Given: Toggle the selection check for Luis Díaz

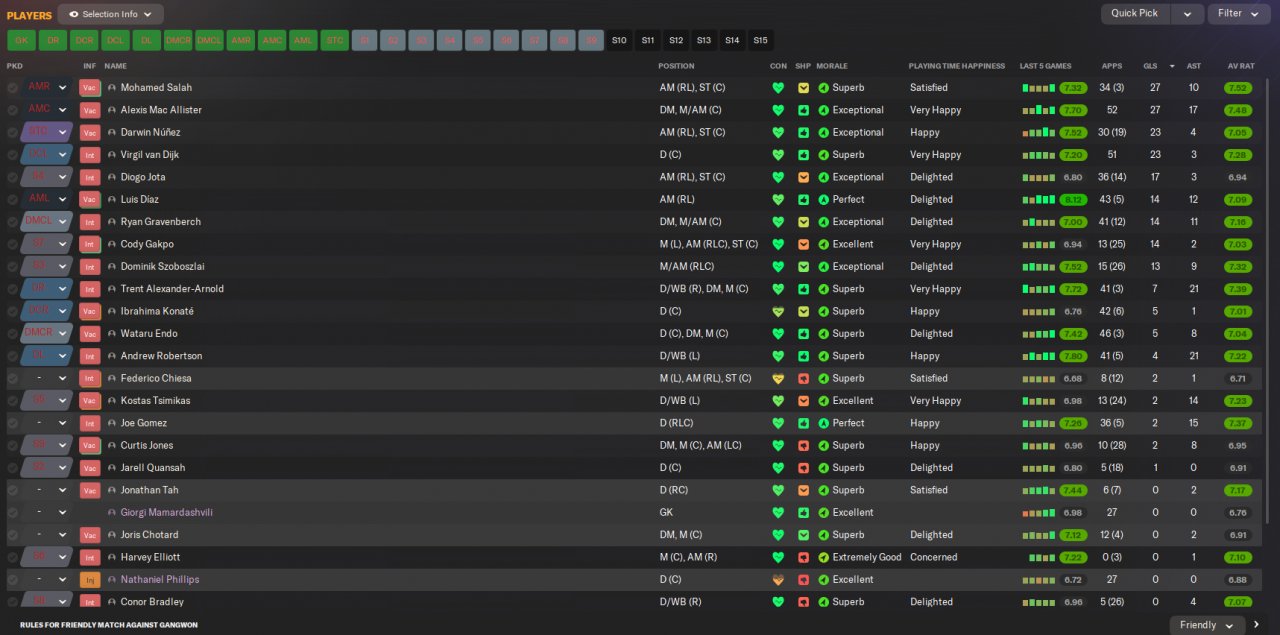Looking at the screenshot, I should point(12,200).
